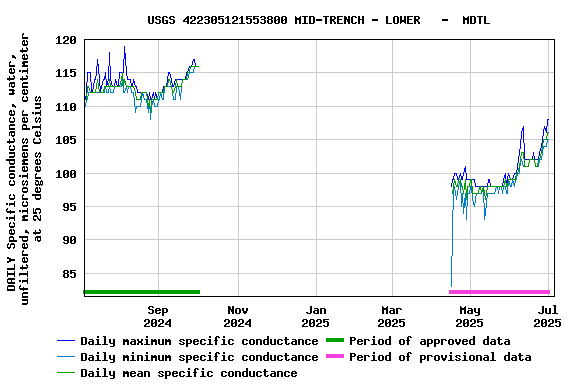The width and height of the screenshot is (576, 384).
Task: Select the y-axis label 100
Action: pyautogui.click(x=66, y=173)
